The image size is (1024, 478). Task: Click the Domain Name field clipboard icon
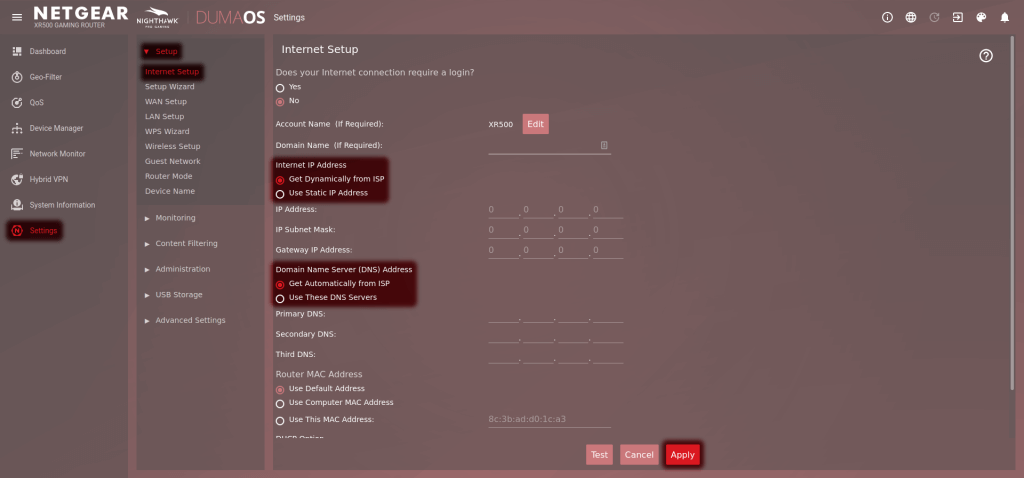[x=604, y=145]
